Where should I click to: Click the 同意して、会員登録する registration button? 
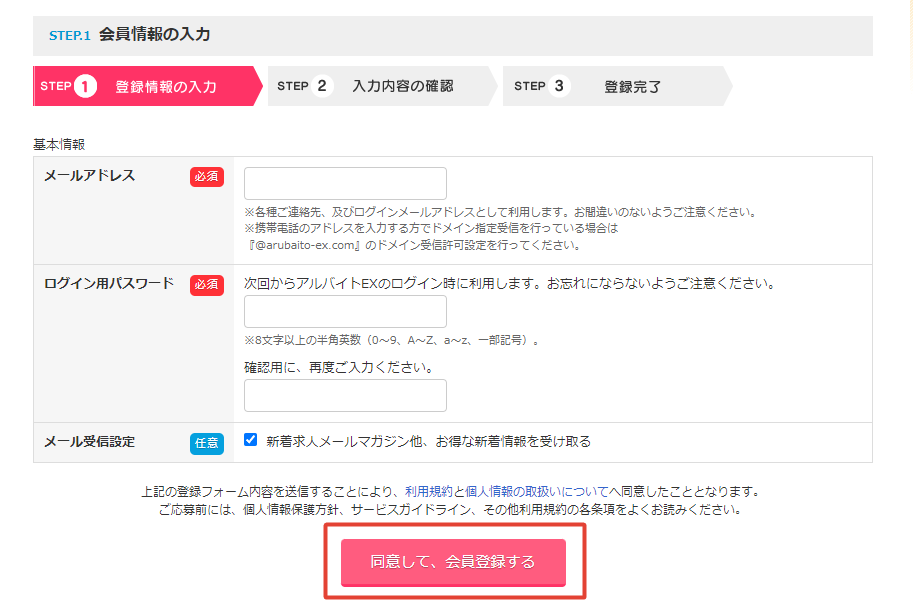(x=455, y=563)
